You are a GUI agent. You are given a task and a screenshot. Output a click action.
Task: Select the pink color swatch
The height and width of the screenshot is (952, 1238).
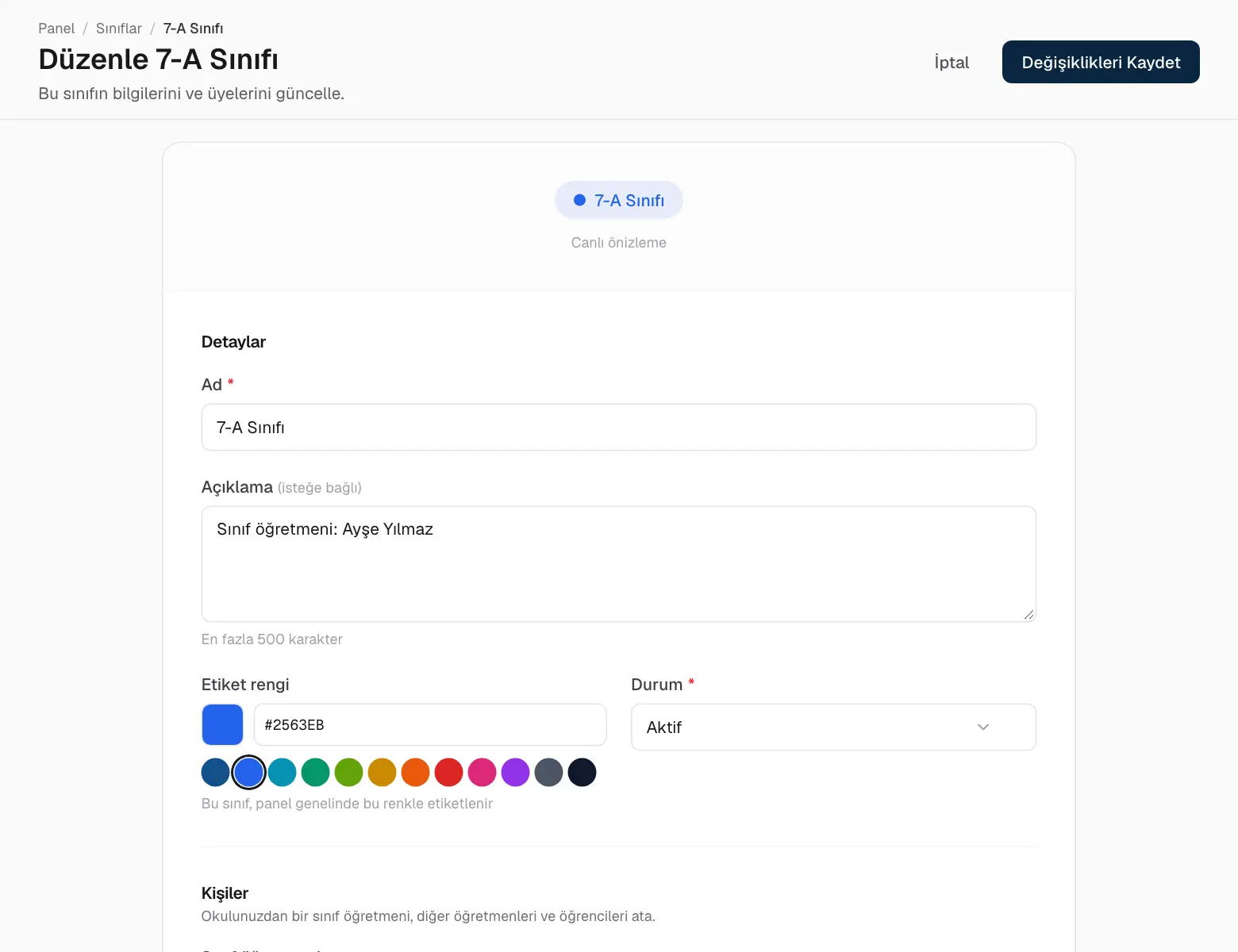(x=483, y=773)
